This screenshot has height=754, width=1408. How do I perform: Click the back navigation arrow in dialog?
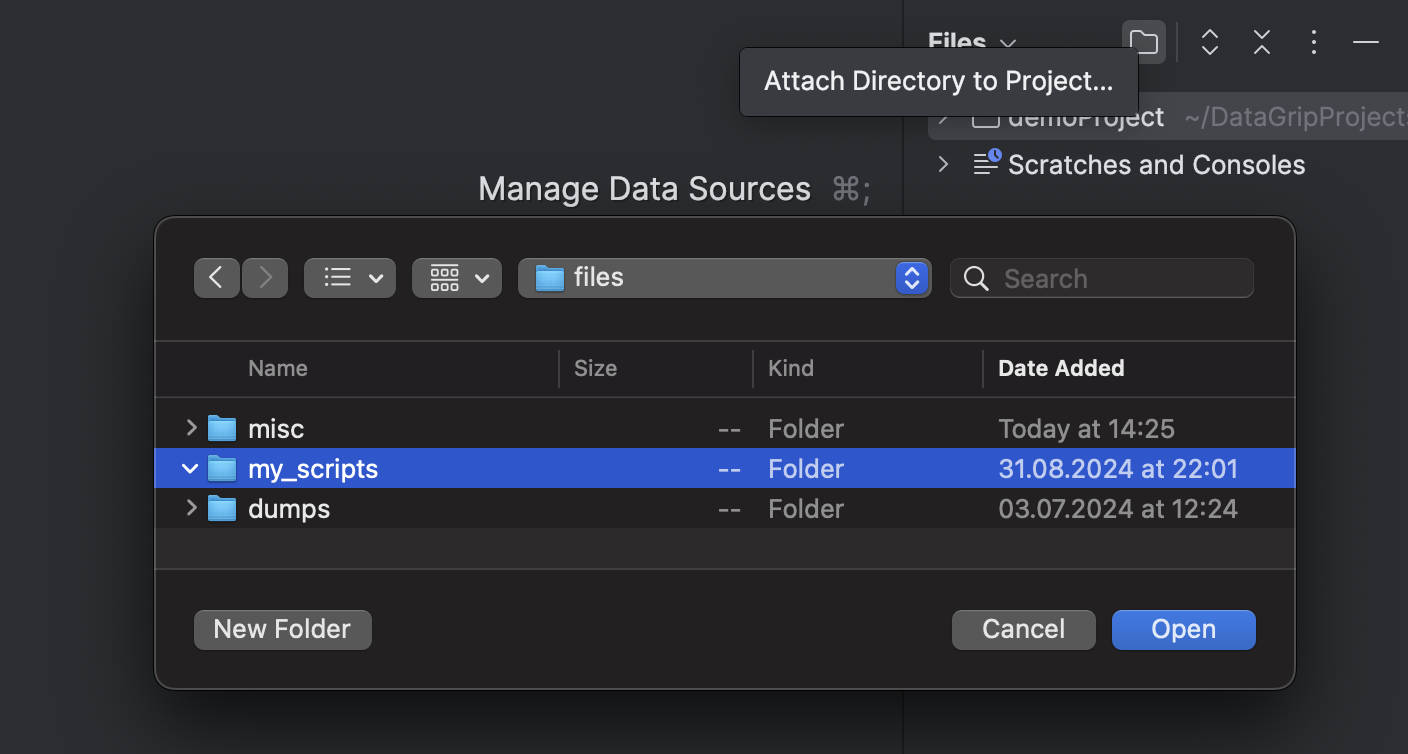coord(217,277)
